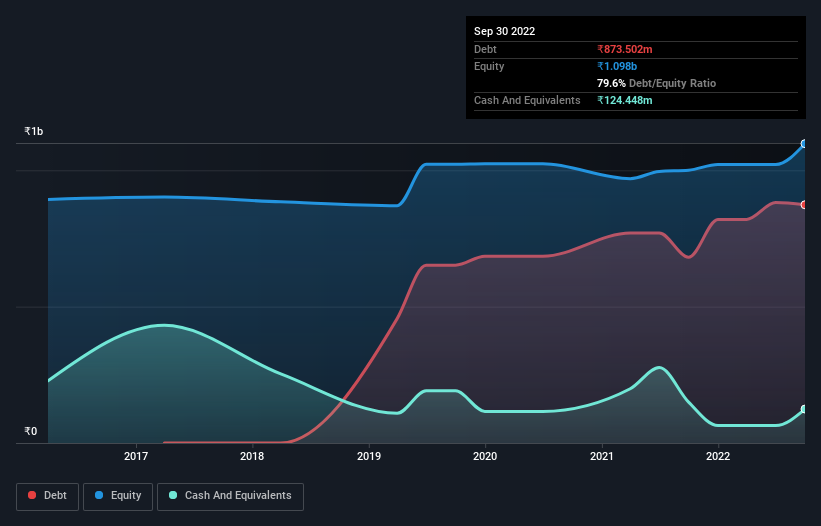This screenshot has width=821, height=526.
Task: Click the ₹1.098b equity value
Action: point(617,66)
